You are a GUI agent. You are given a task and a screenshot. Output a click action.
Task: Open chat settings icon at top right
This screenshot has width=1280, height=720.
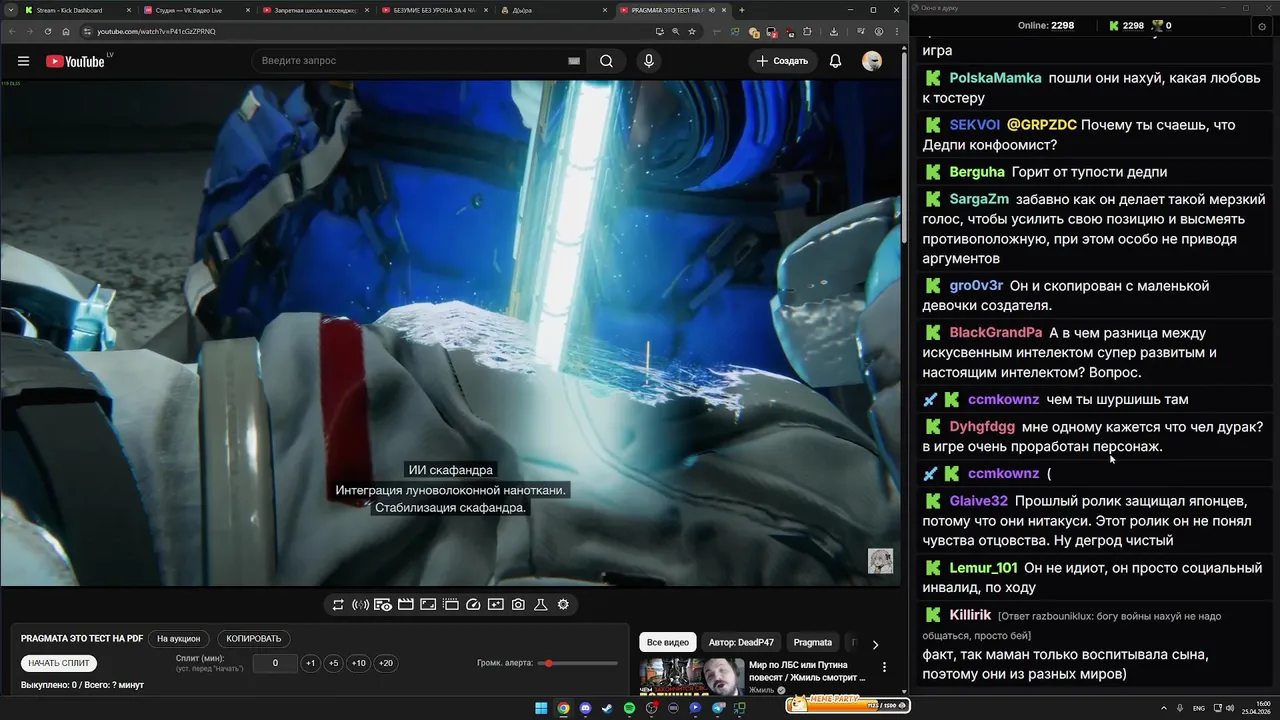[1262, 26]
